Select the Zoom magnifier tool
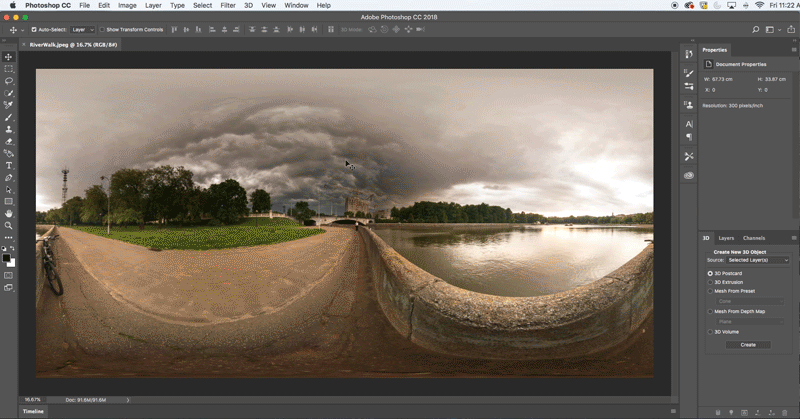This screenshot has width=800, height=419. point(9,225)
